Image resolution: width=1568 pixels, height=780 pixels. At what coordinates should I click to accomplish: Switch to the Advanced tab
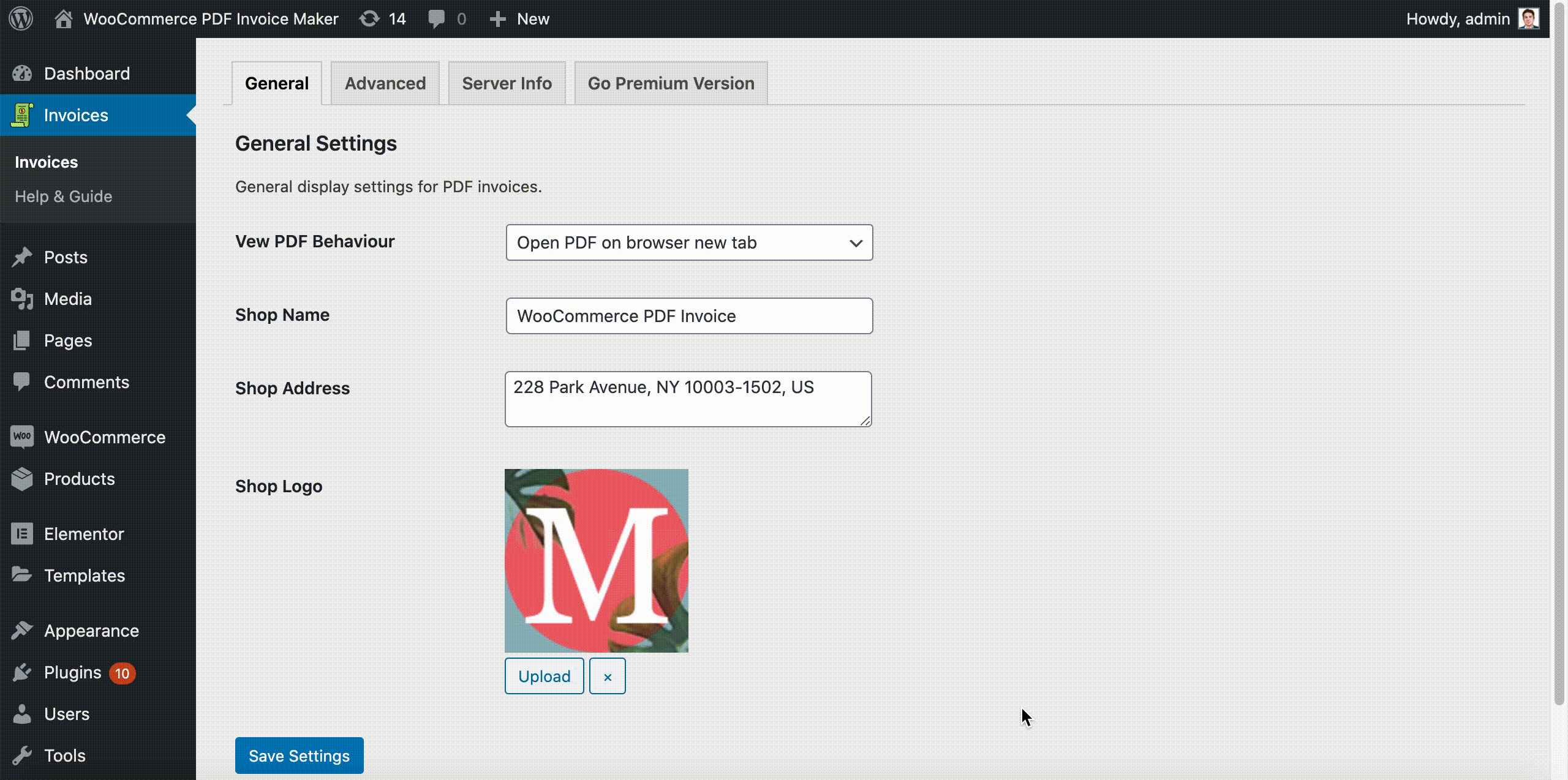point(385,83)
